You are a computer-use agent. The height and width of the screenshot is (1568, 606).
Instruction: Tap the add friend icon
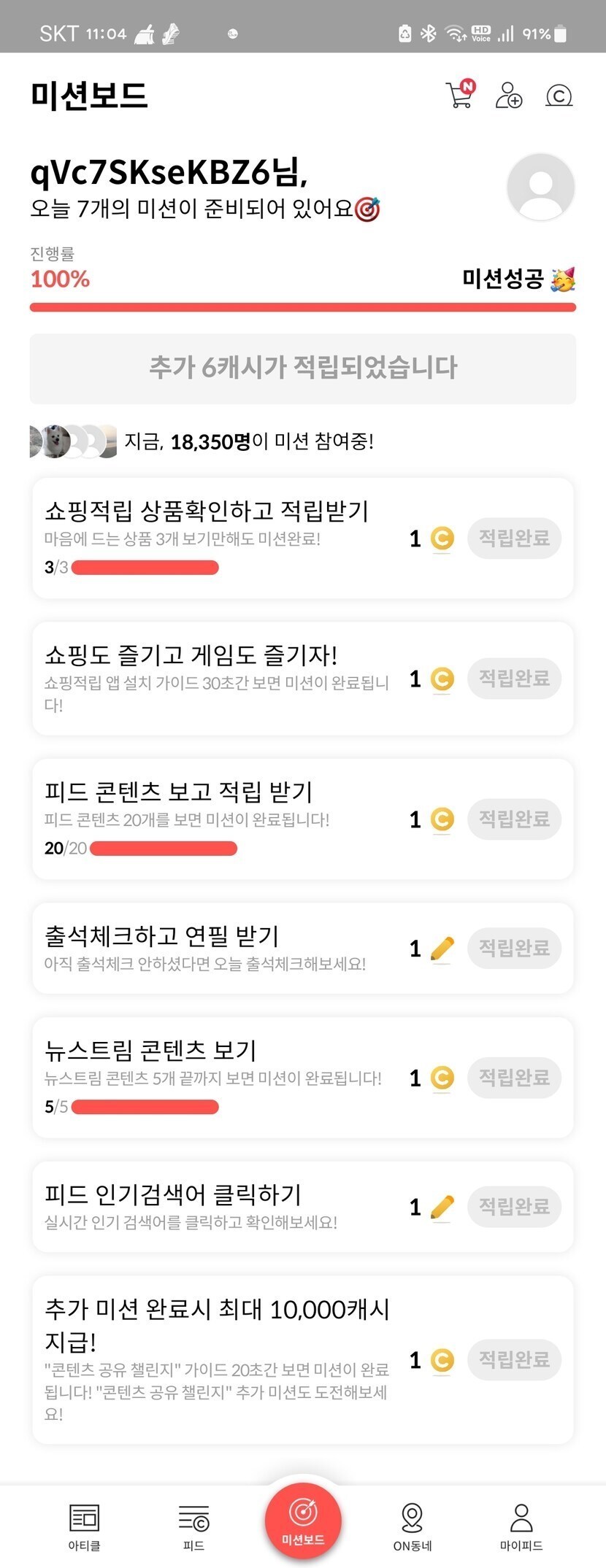point(509,96)
